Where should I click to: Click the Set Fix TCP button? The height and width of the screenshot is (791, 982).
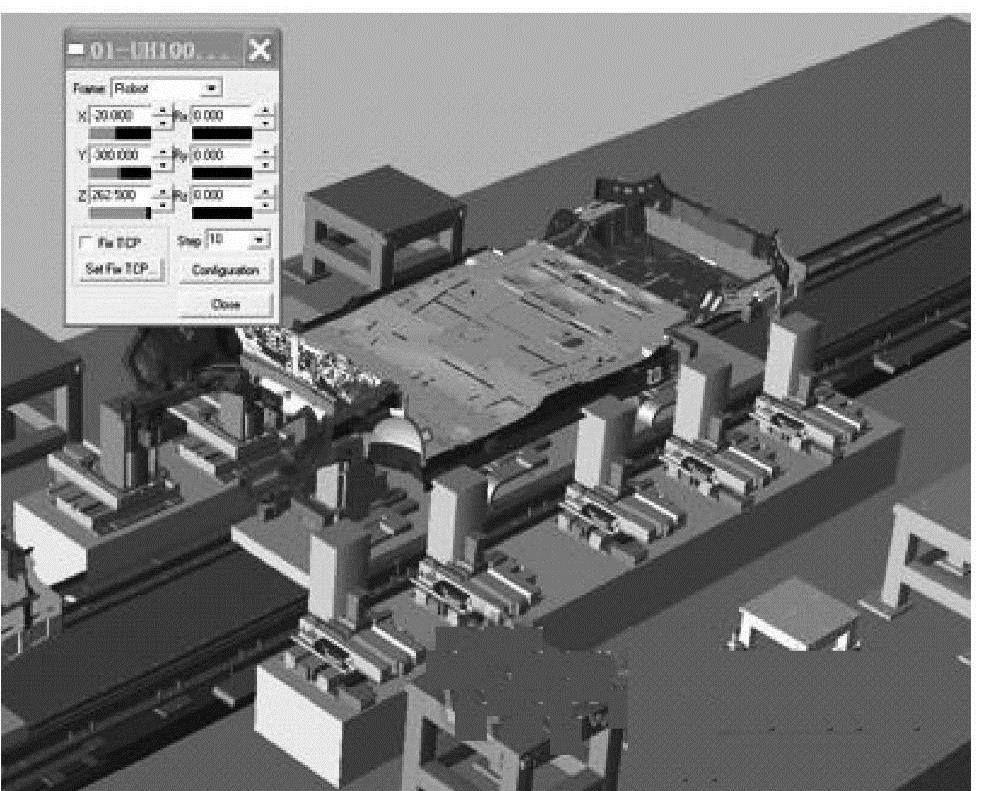tap(121, 269)
